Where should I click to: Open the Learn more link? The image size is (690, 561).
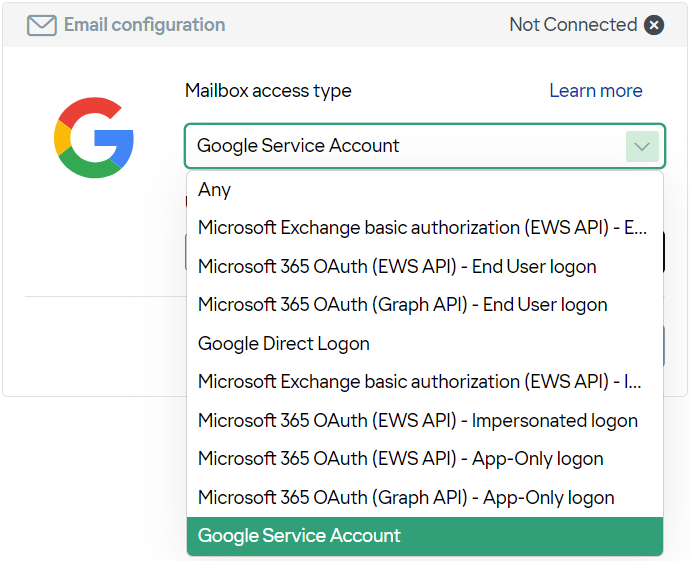[x=596, y=91]
